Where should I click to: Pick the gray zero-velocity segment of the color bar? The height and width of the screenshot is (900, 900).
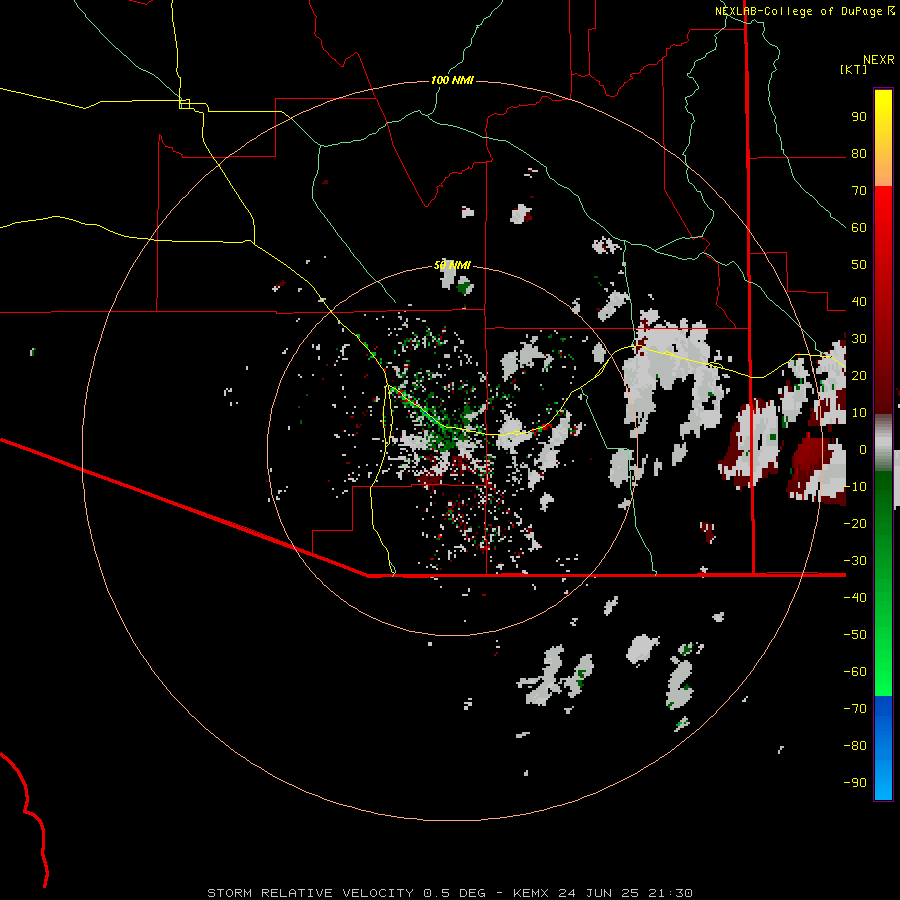coord(883,445)
